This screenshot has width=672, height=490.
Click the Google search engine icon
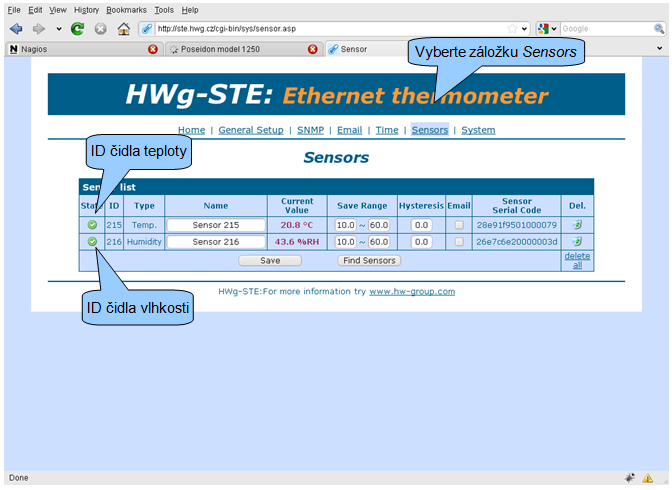[543, 29]
